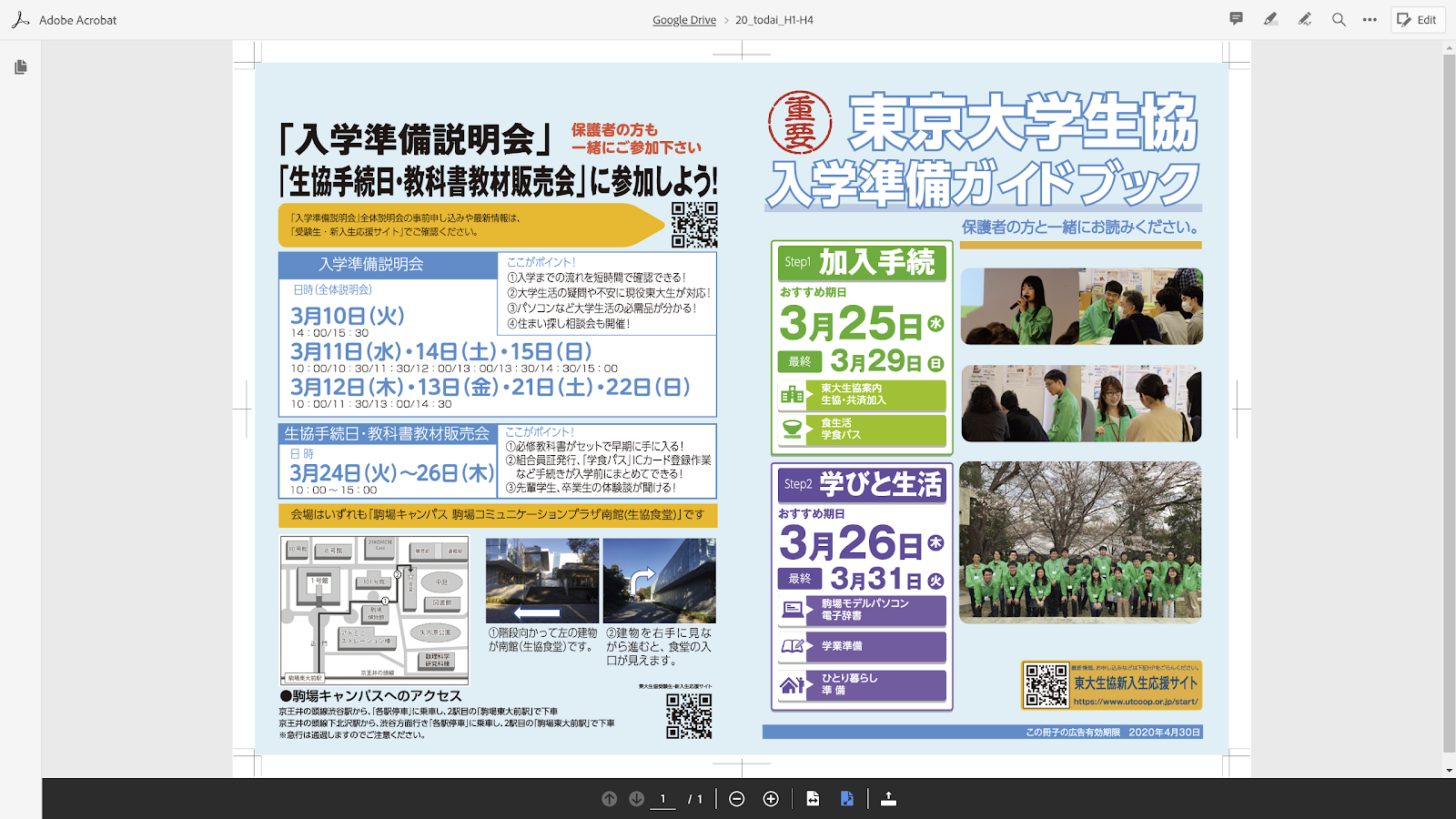This screenshot has width=1456, height=819.
Task: Open the Google Drive breadcrumb link
Action: click(684, 20)
